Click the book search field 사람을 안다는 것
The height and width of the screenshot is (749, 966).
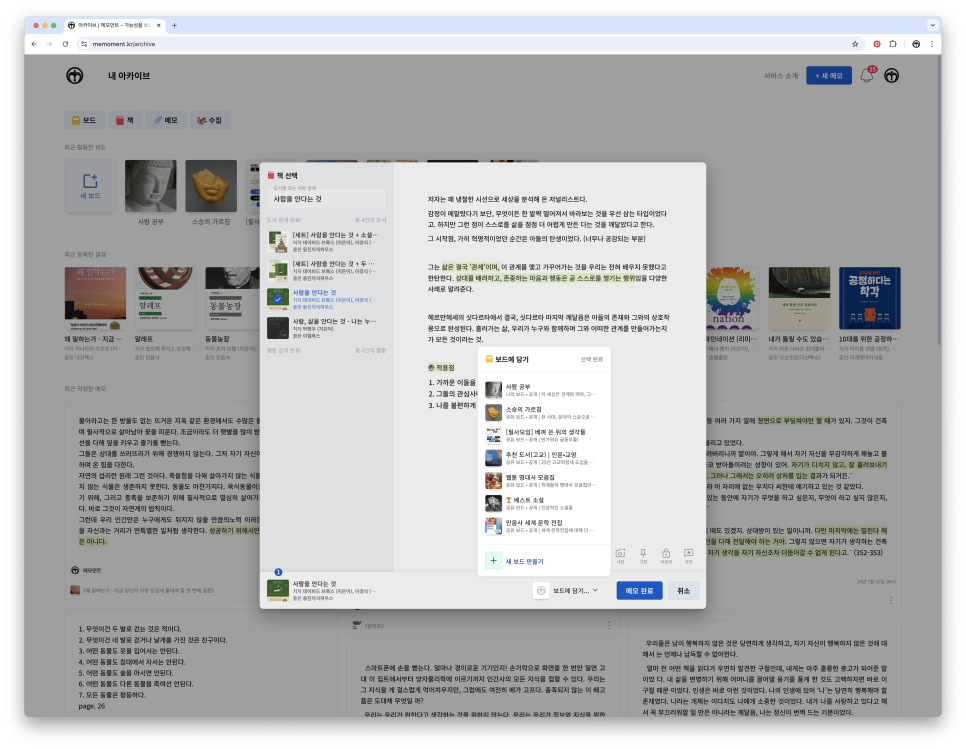click(x=327, y=199)
